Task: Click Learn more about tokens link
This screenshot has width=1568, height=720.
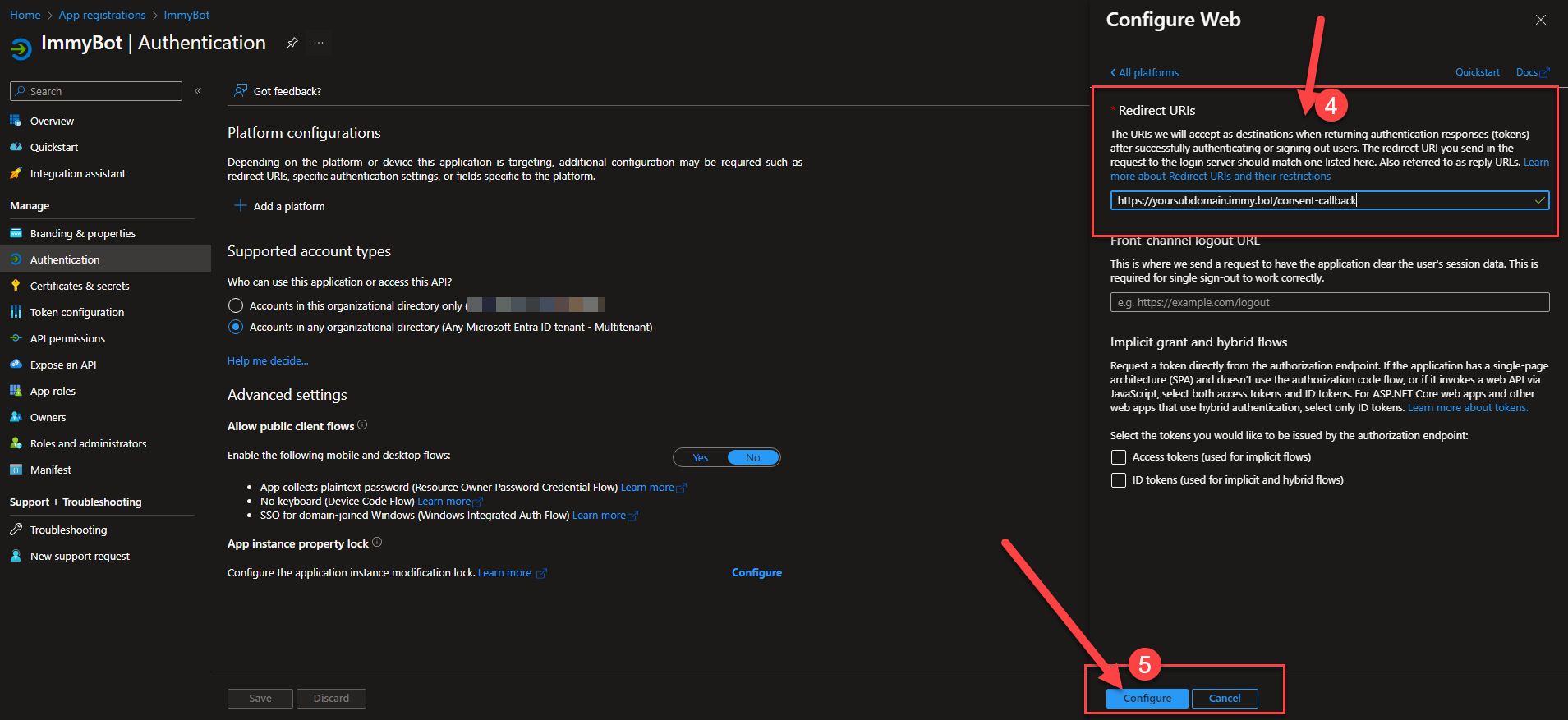Action: pos(1468,408)
